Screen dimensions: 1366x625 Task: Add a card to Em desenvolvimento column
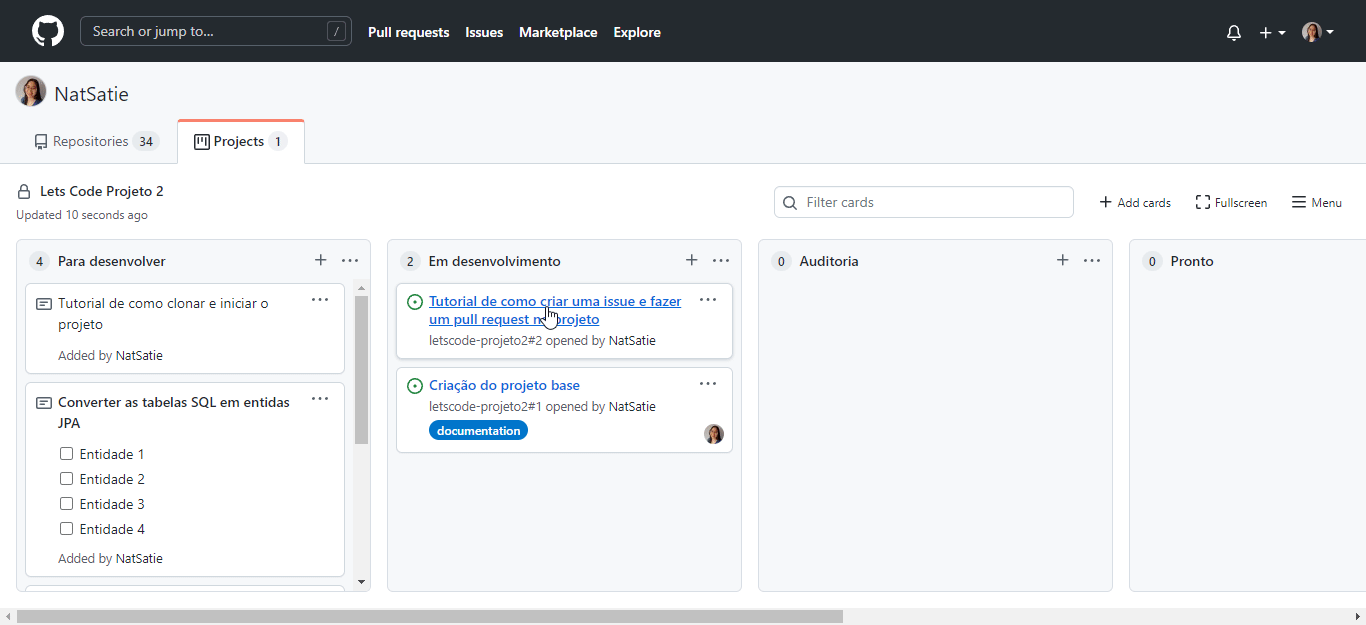pos(691,260)
